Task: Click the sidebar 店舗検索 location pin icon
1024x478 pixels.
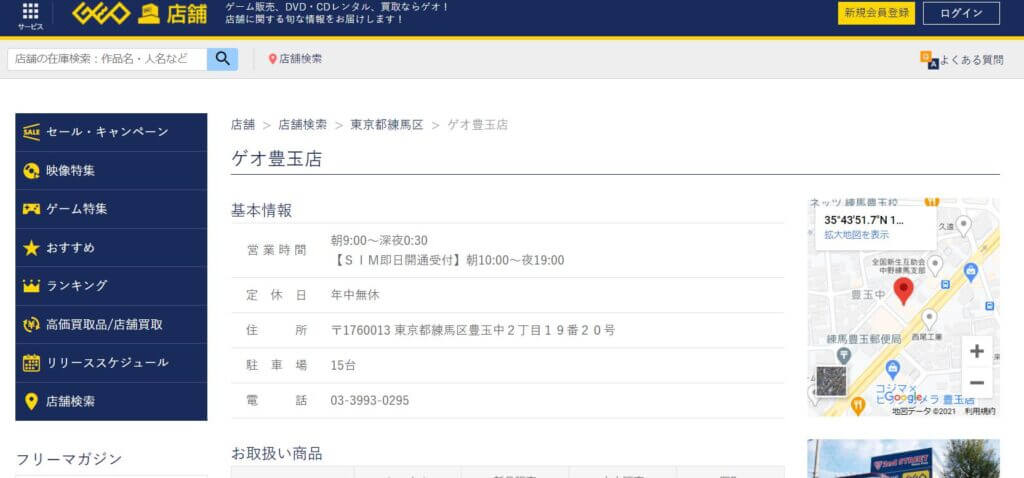Action: [x=31, y=401]
